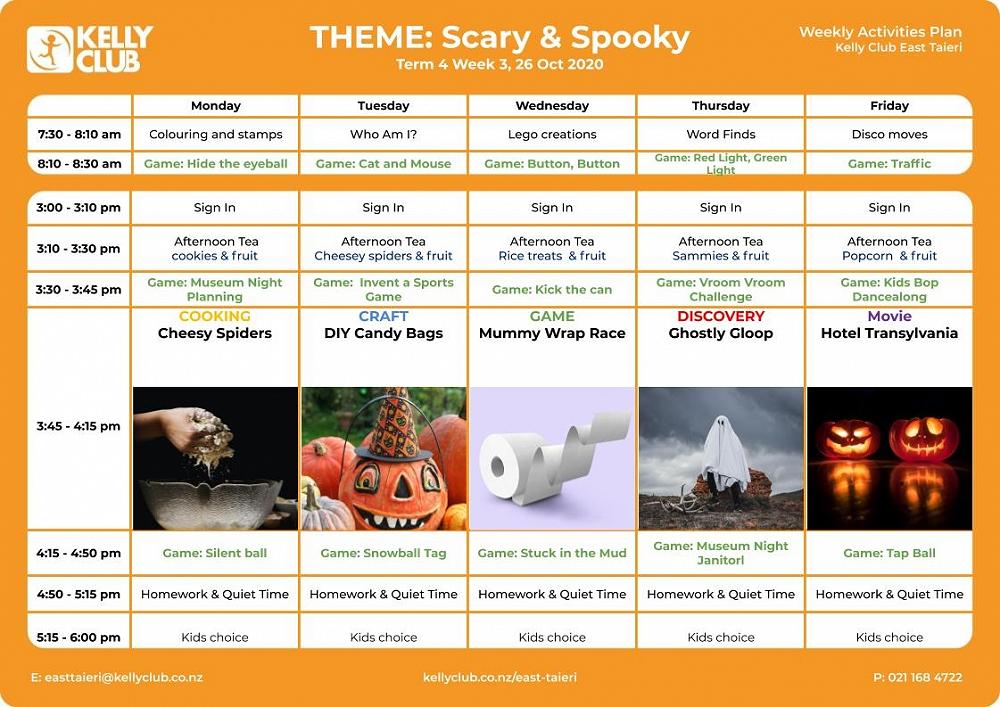Click the easttaieri@kellyclub.co.nz email address
This screenshot has height=707, width=1000.
117,677
